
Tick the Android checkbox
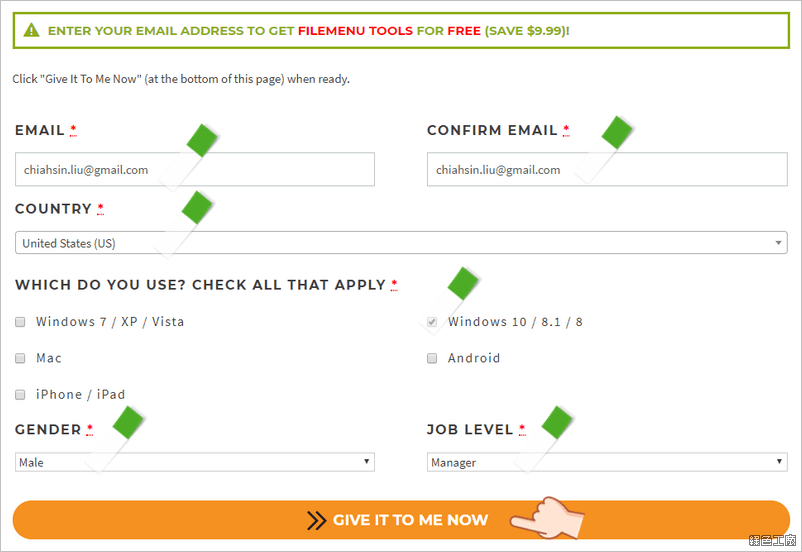[432, 358]
